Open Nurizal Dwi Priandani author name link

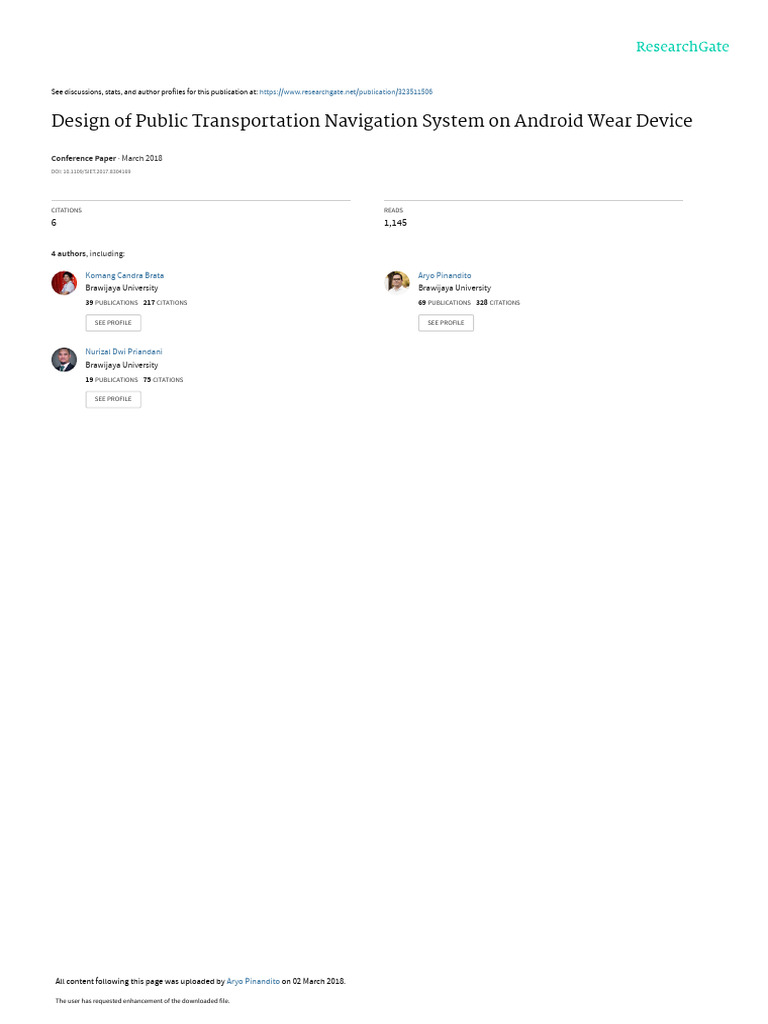pyautogui.click(x=124, y=352)
